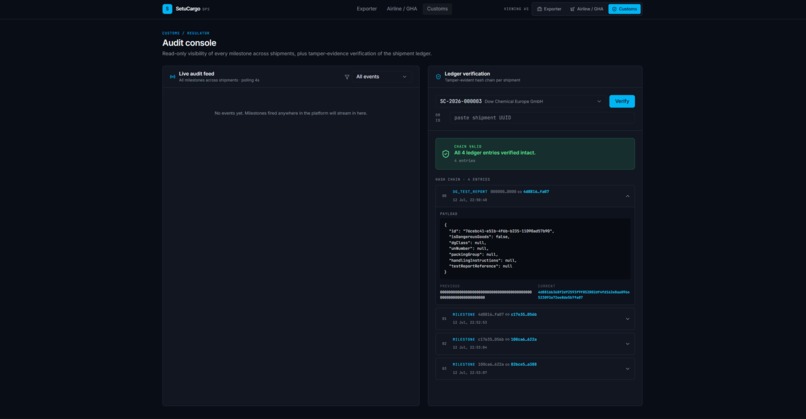The width and height of the screenshot is (806, 419).
Task: Open the Customs nav tab
Action: coord(437,9)
